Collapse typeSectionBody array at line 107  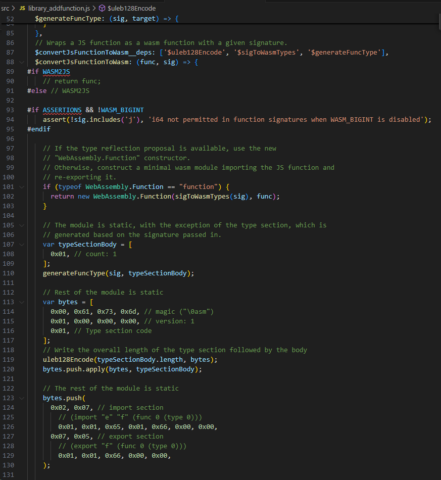(22, 245)
